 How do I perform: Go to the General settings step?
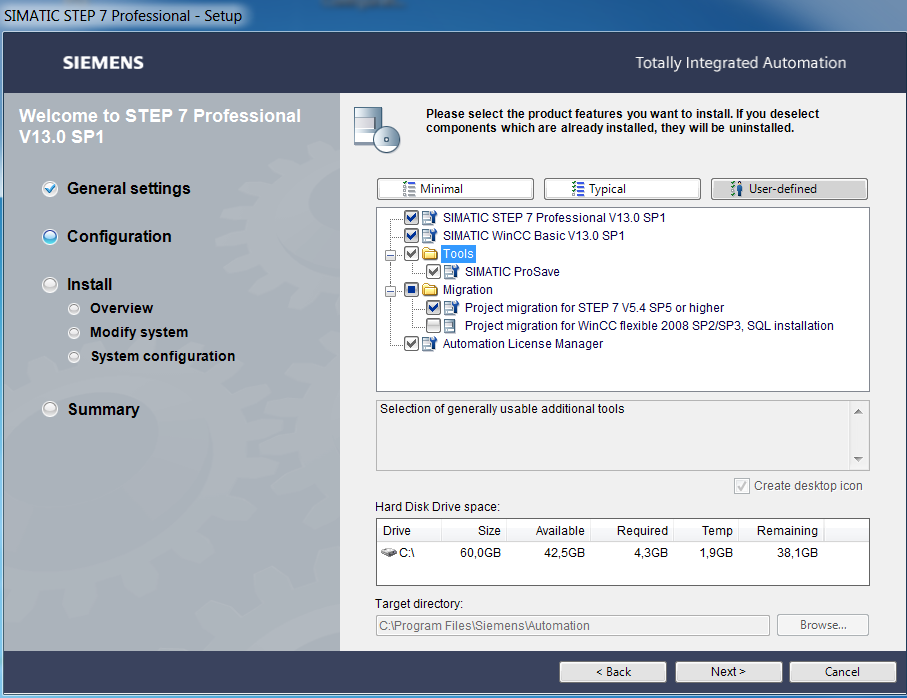pyautogui.click(x=116, y=189)
